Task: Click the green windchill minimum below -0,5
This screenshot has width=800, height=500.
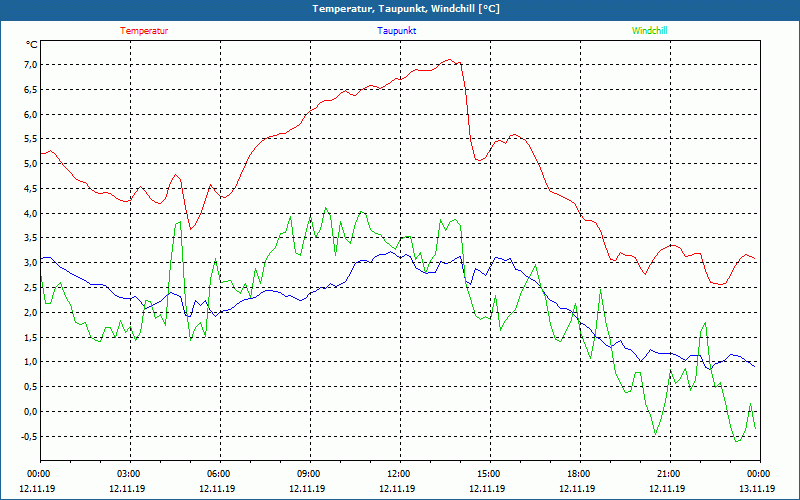Action: [x=737, y=441]
